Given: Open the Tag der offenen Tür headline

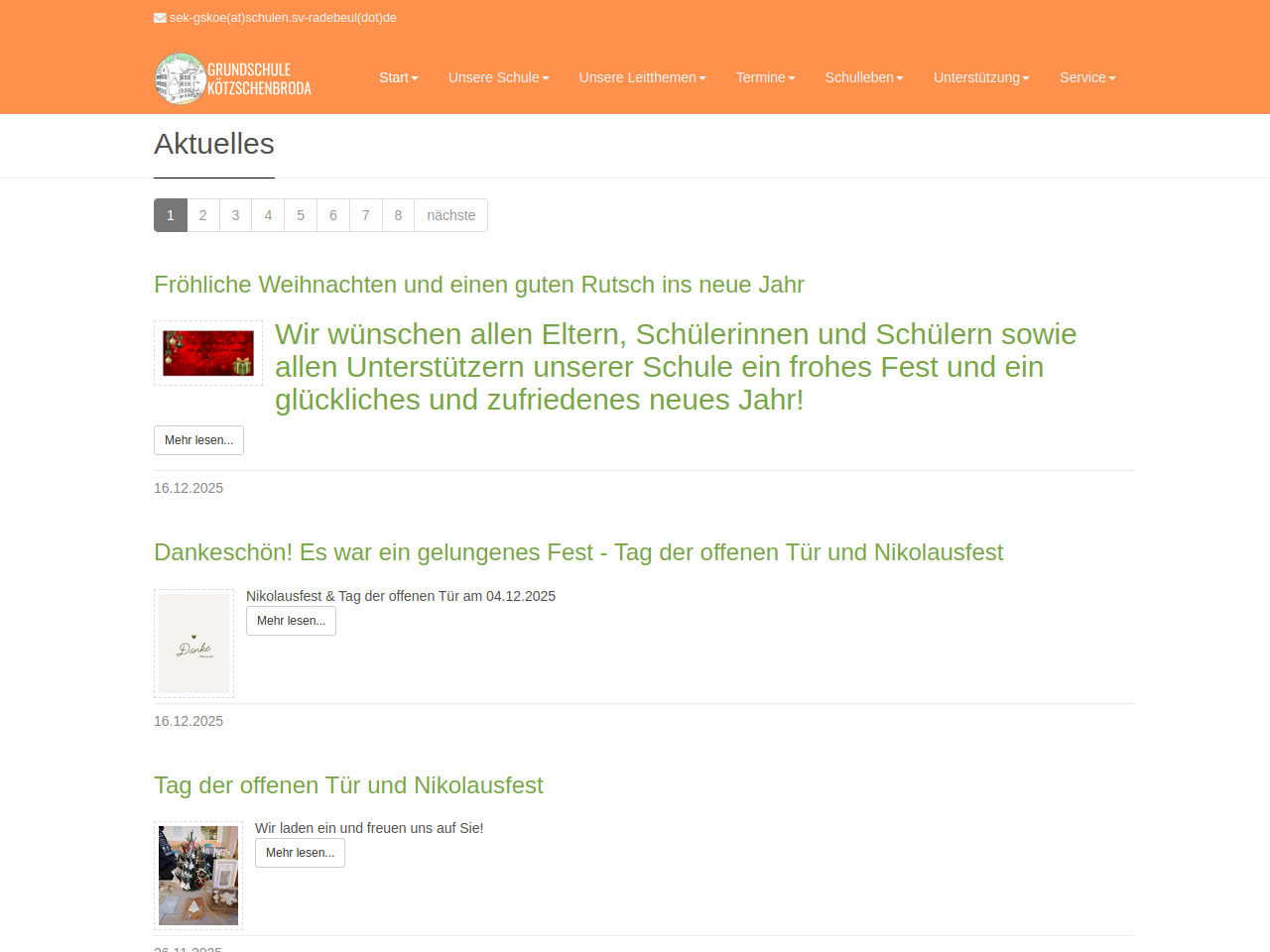Looking at the screenshot, I should (x=348, y=785).
